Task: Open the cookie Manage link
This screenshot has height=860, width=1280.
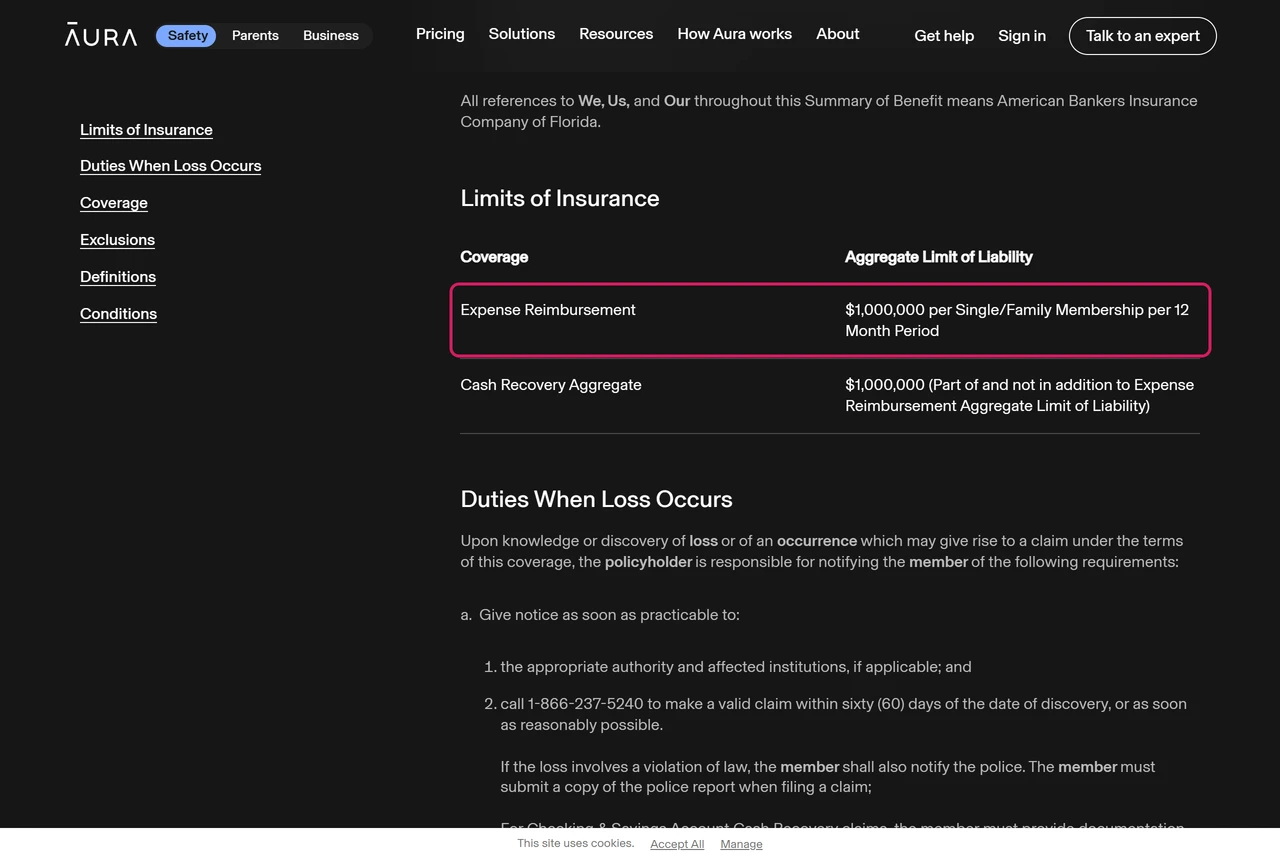Action: 741,844
